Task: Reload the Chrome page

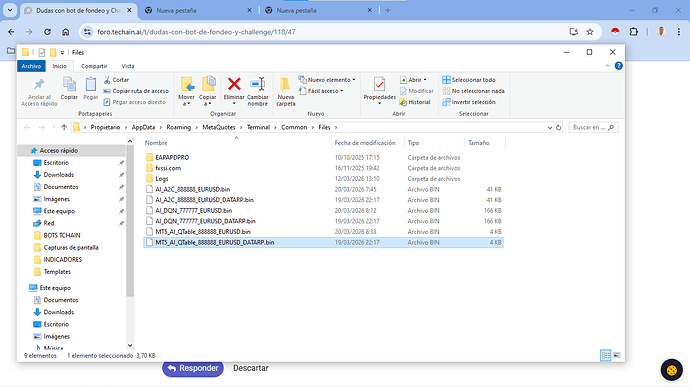Action: coord(47,32)
